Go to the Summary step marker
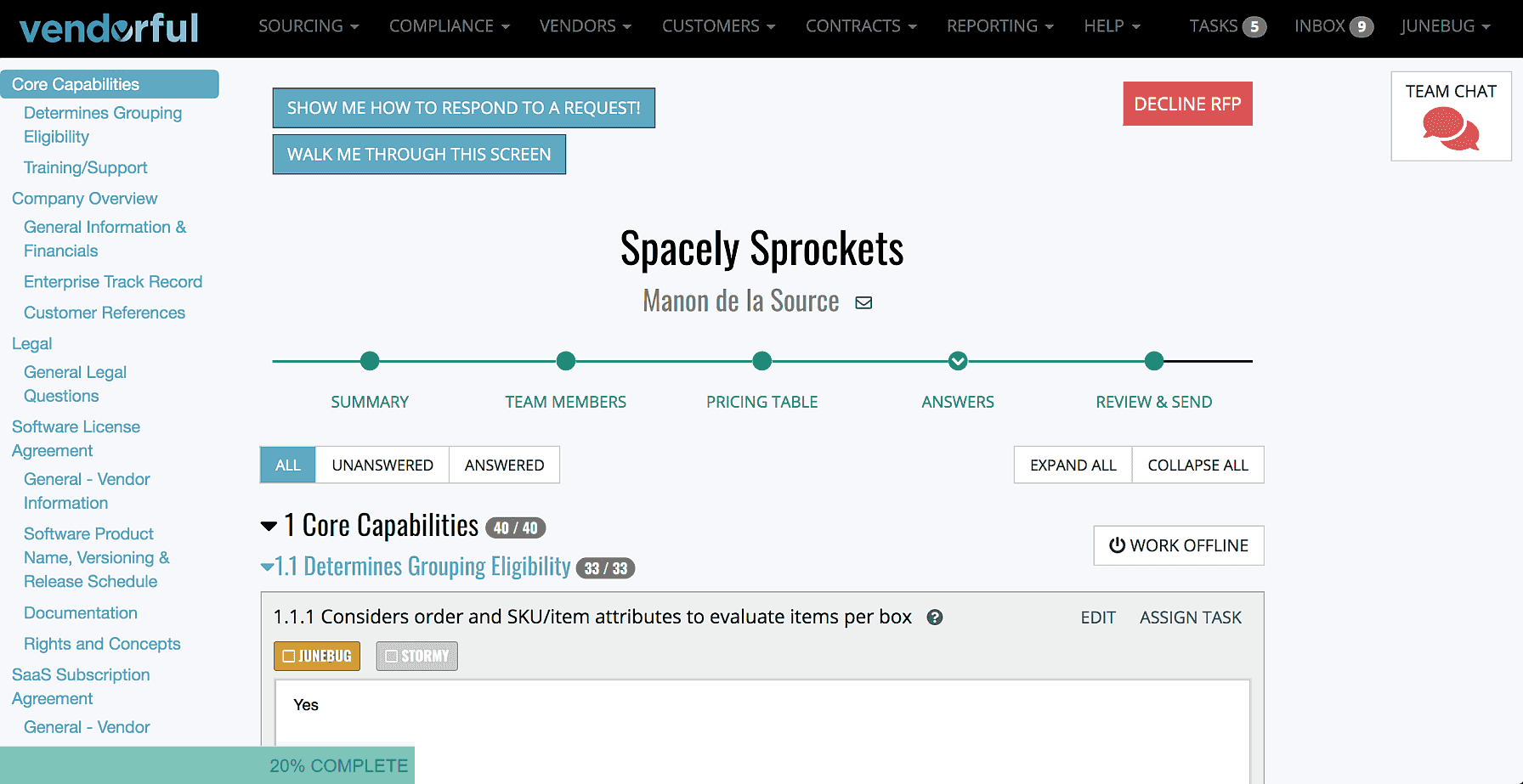This screenshot has width=1523, height=784. point(370,361)
